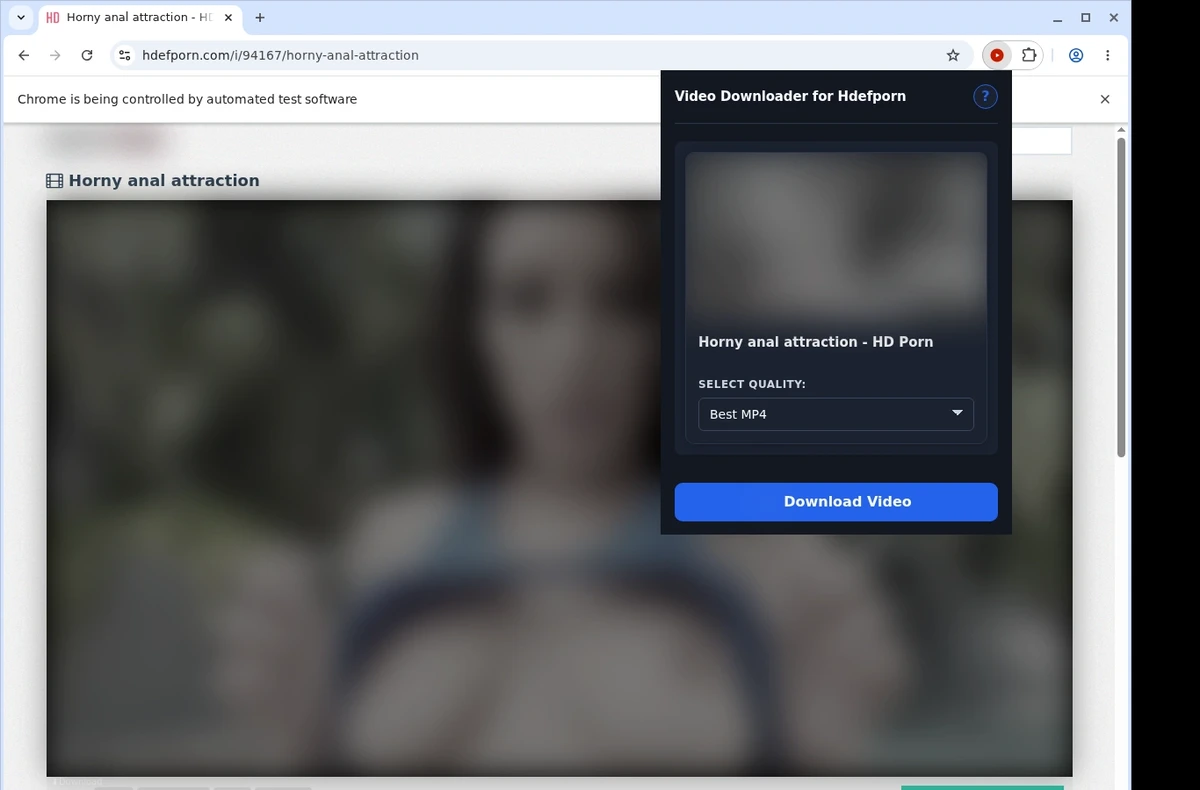This screenshot has width=1200, height=790.
Task: Minimize the Chrome window
Action: tap(1058, 18)
